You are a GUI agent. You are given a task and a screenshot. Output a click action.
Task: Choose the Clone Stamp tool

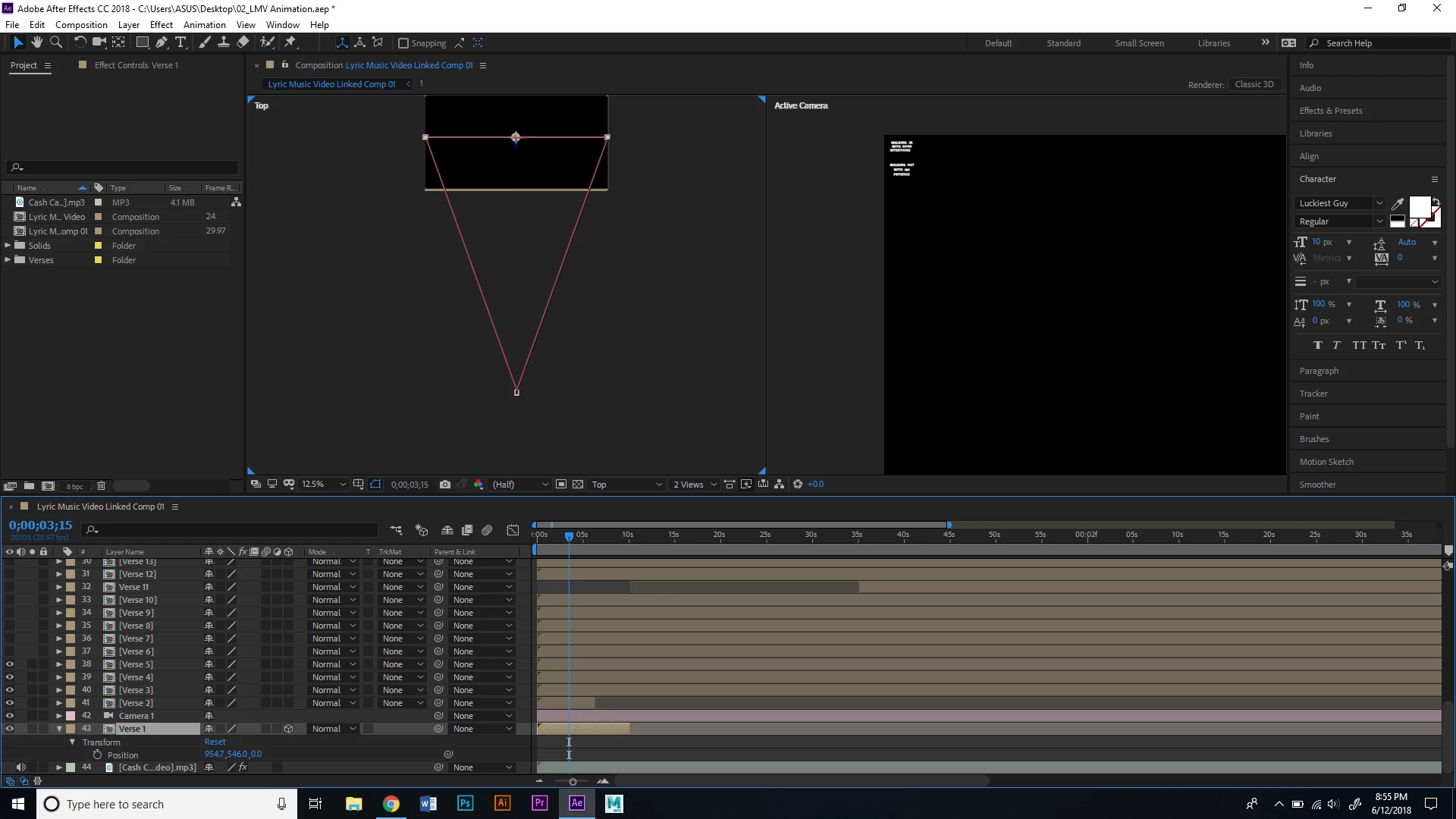pos(224,42)
